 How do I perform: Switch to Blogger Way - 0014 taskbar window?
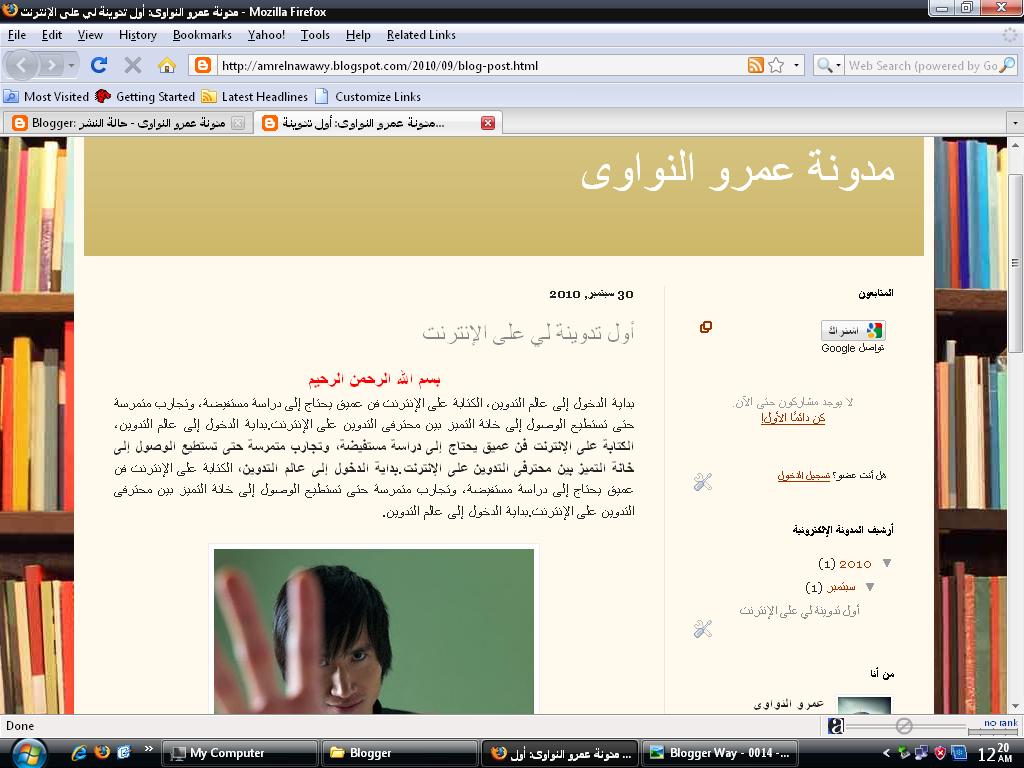coord(722,753)
